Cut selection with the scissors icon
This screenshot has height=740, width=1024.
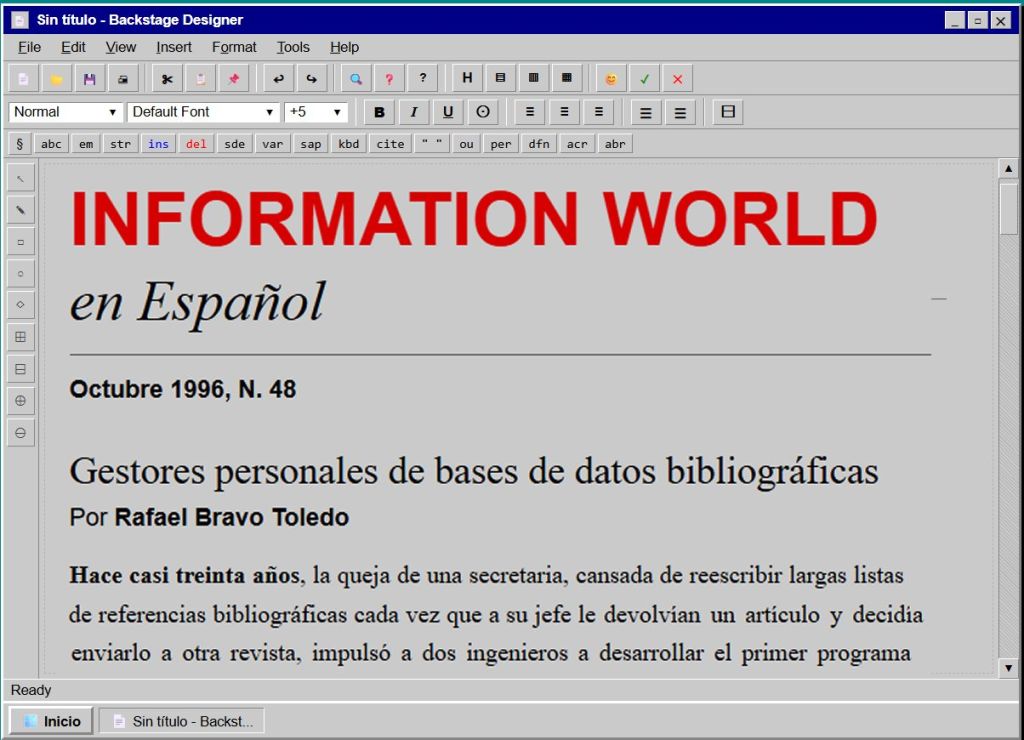tap(167, 79)
